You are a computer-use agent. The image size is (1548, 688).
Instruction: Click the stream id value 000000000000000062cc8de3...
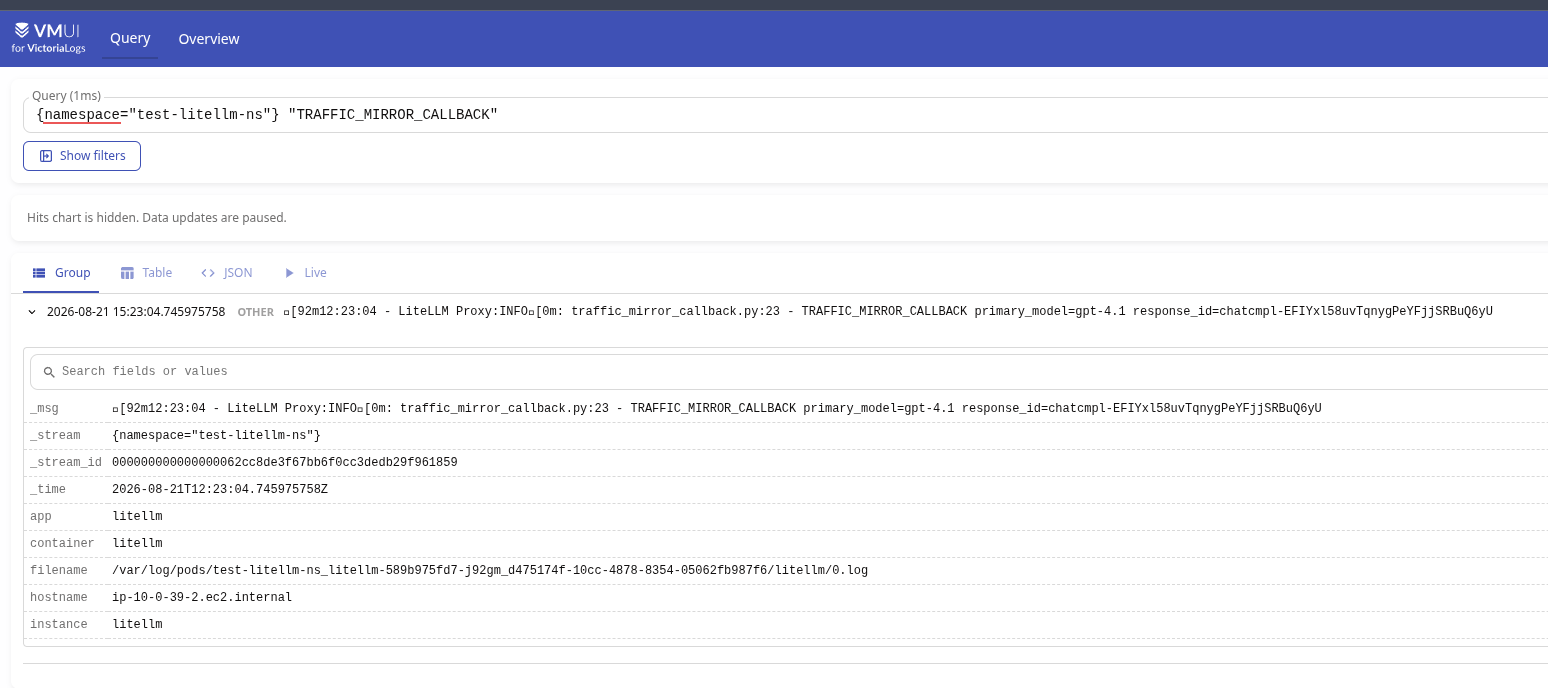click(x=285, y=462)
